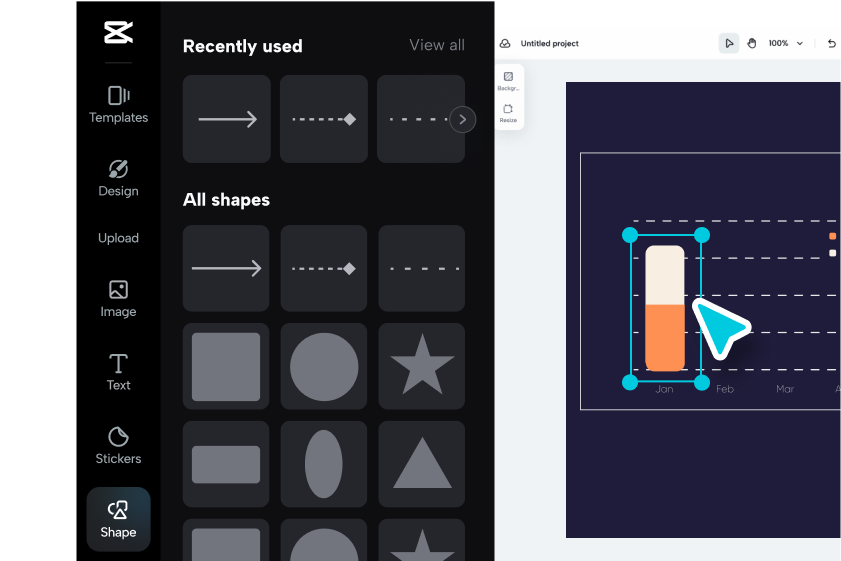The image size is (841, 561).
Task: Select the cream bar segment on canvas
Action: [x=665, y=275]
